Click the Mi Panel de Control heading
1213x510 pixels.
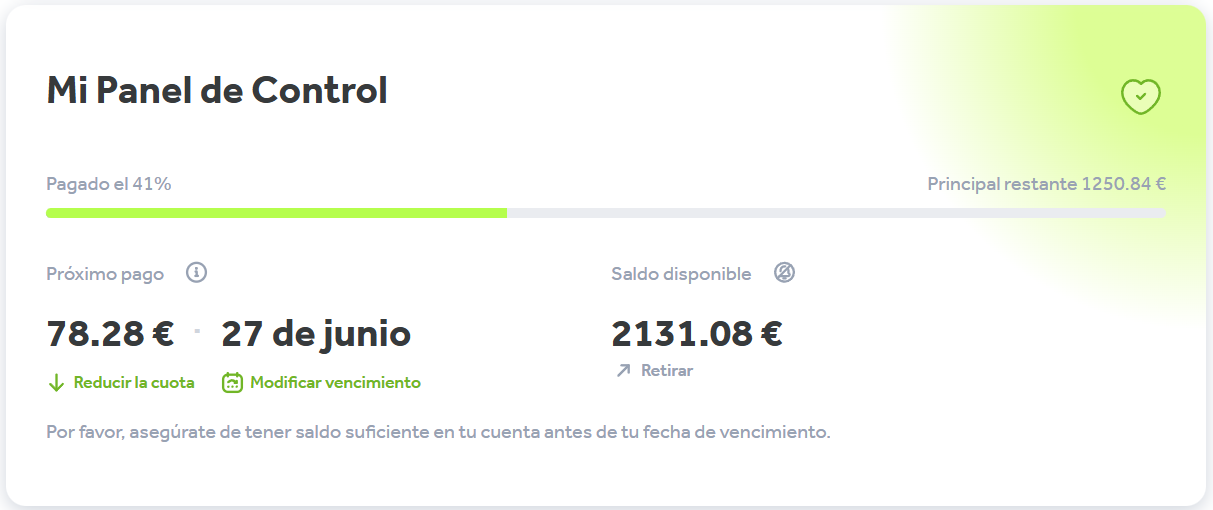pos(217,91)
